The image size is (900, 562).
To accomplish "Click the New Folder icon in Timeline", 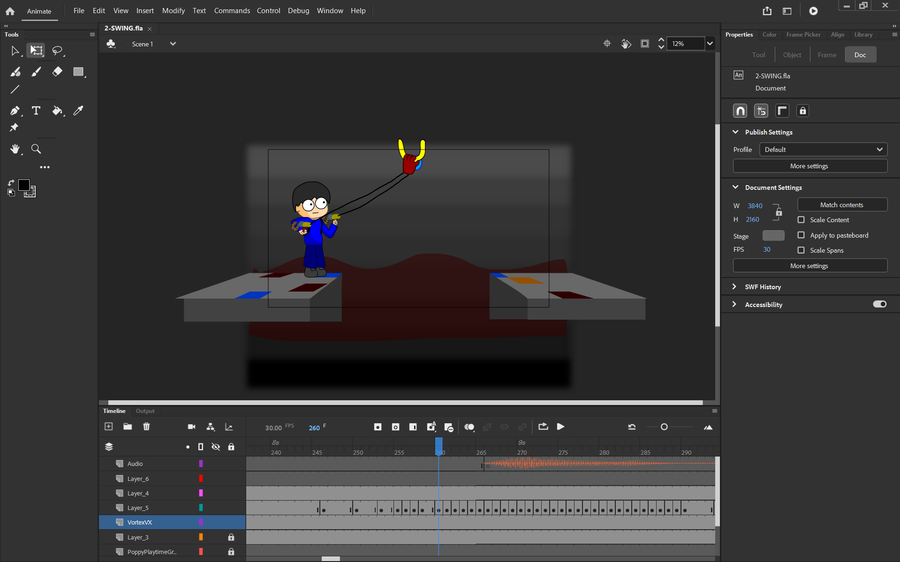I will coord(127,427).
